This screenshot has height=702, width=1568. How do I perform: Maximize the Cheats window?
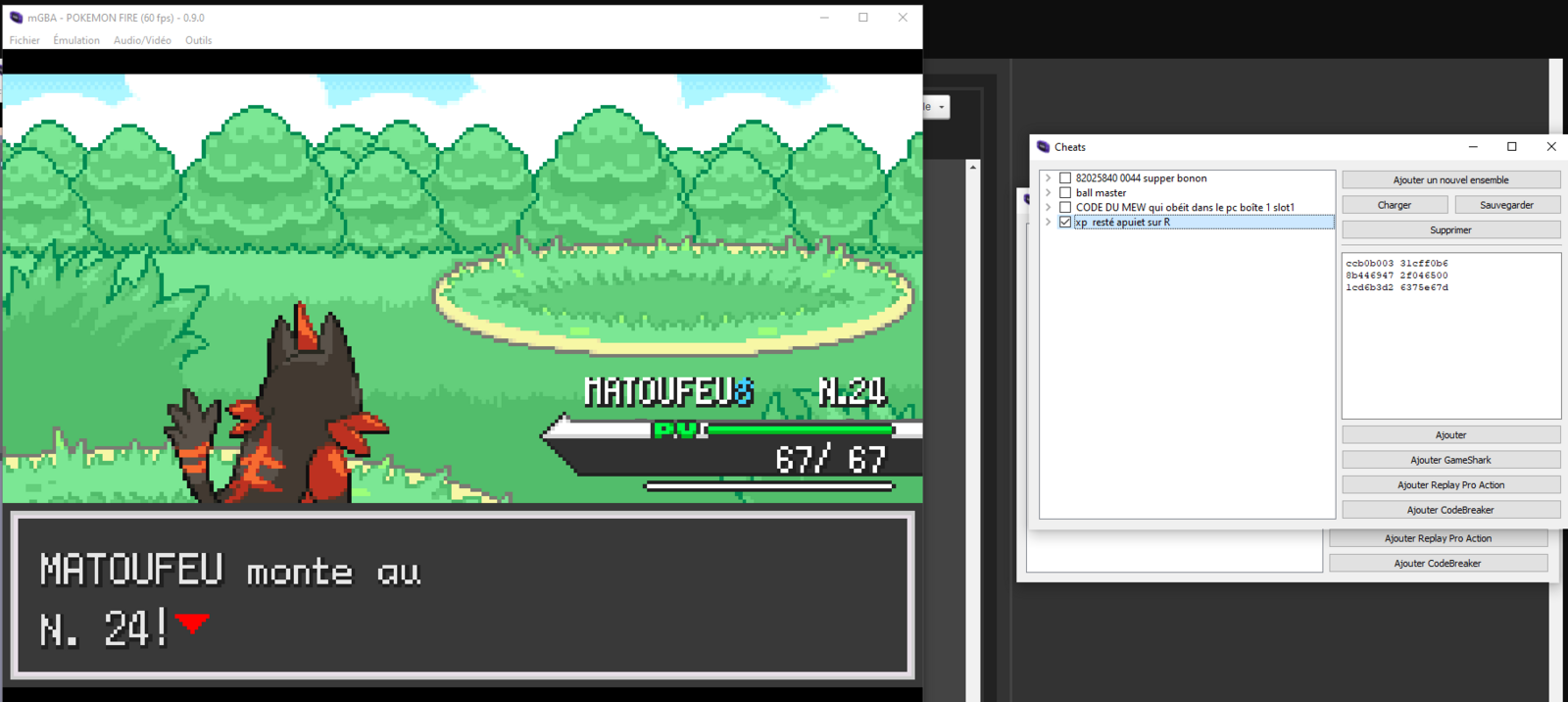[1511, 147]
